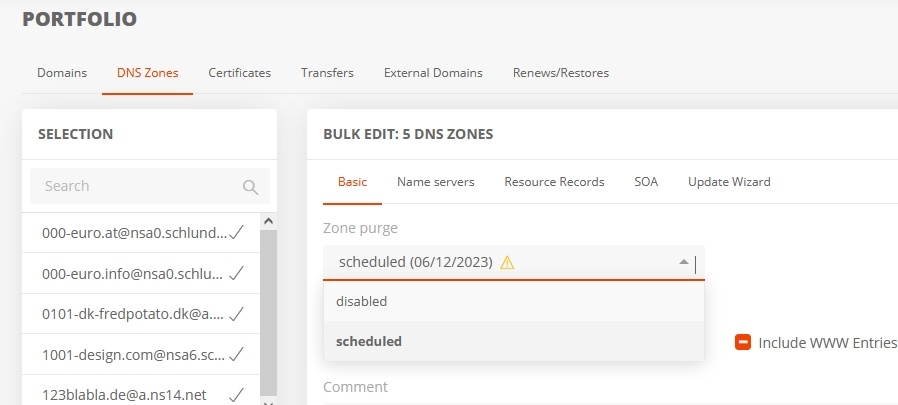
Task: Click the Bulk Edit: 5 DNS Zones heading
Action: pos(408,135)
